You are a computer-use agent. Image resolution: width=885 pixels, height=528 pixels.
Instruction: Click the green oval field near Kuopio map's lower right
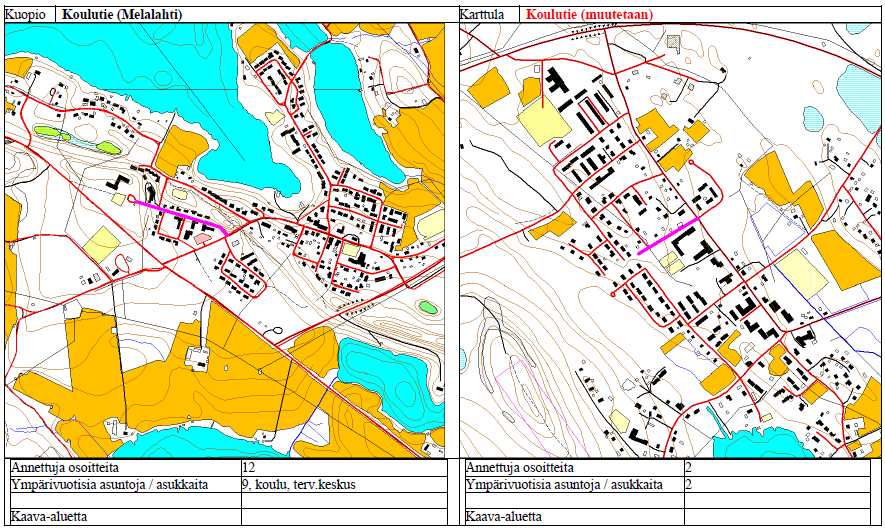[428, 307]
